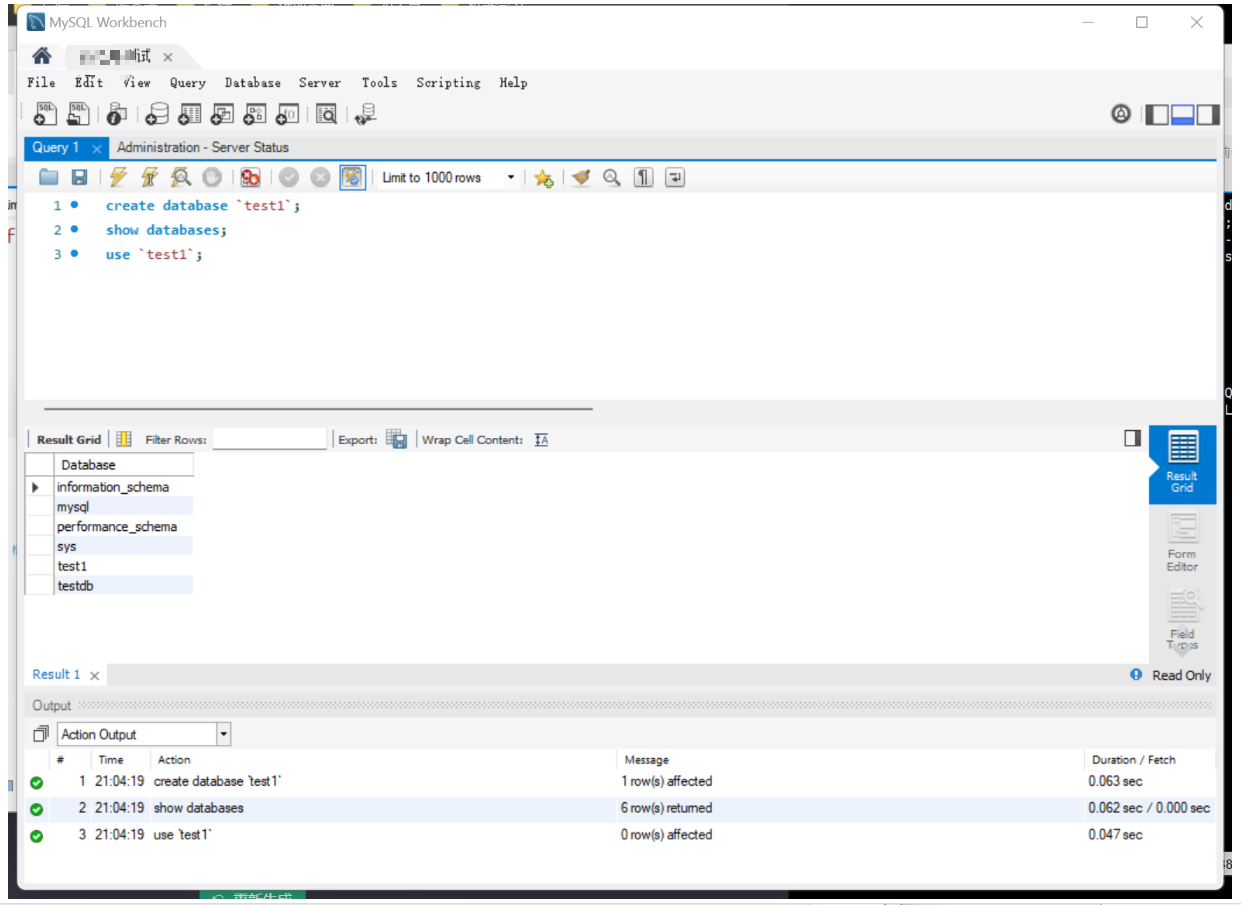Select the Query 1 tab
1241x905 pixels.
(56, 148)
